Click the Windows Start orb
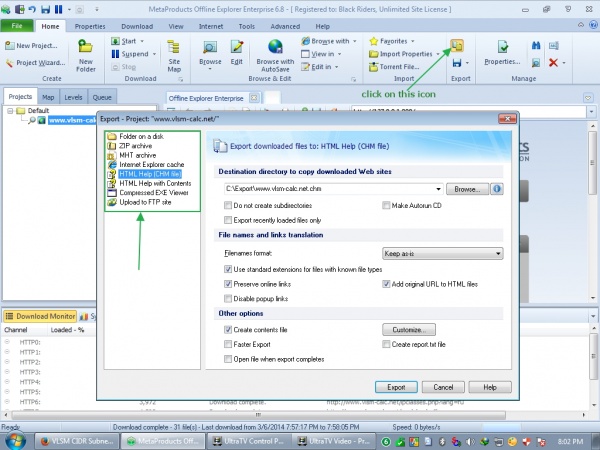The height and width of the screenshot is (450, 600). pyautogui.click(x=15, y=441)
